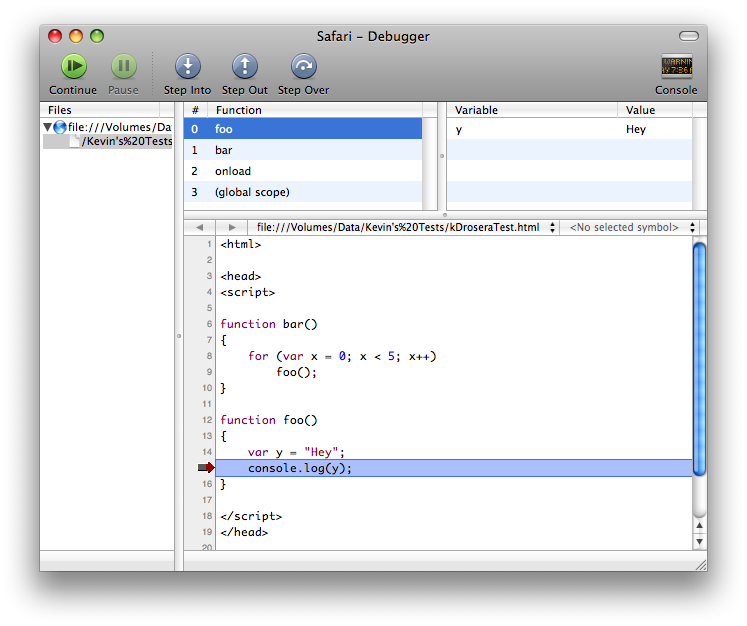The width and height of the screenshot is (747, 626).
Task: Click the function foo() code line
Action: tap(269, 420)
